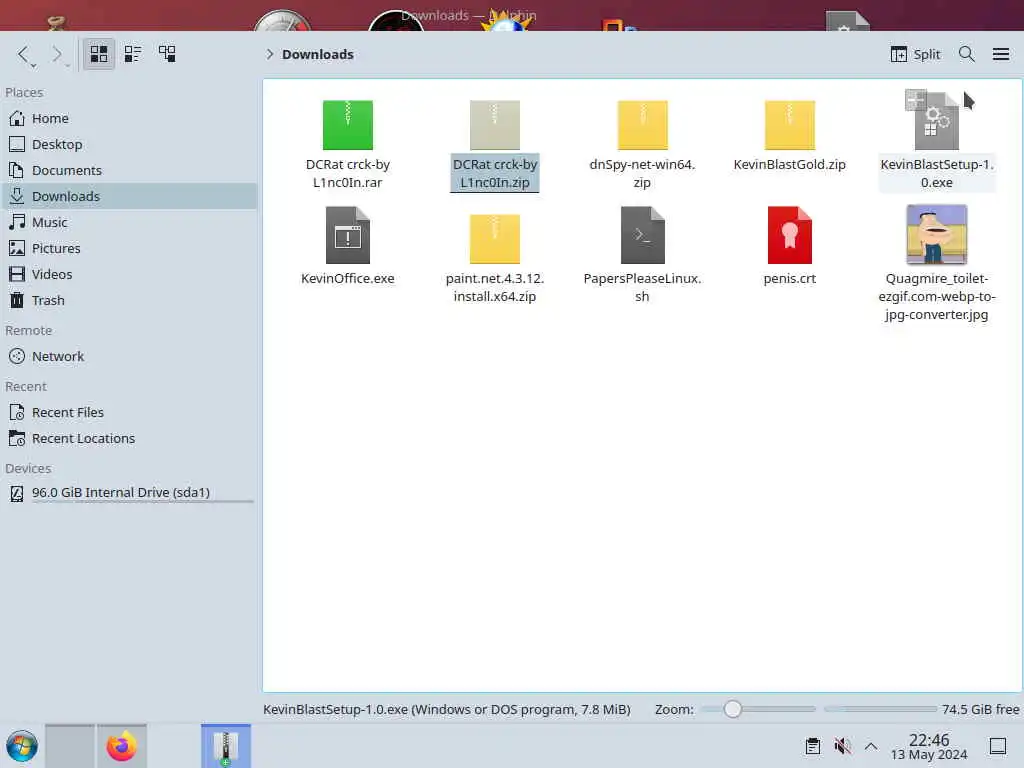1024x768 pixels.
Task: Select the DCRat crck-by L1nc0In.zip icon
Action: [494, 125]
